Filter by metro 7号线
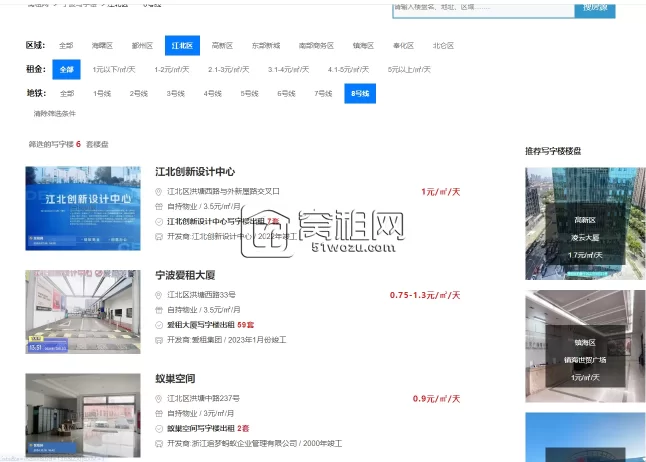646x462 pixels. (323, 94)
